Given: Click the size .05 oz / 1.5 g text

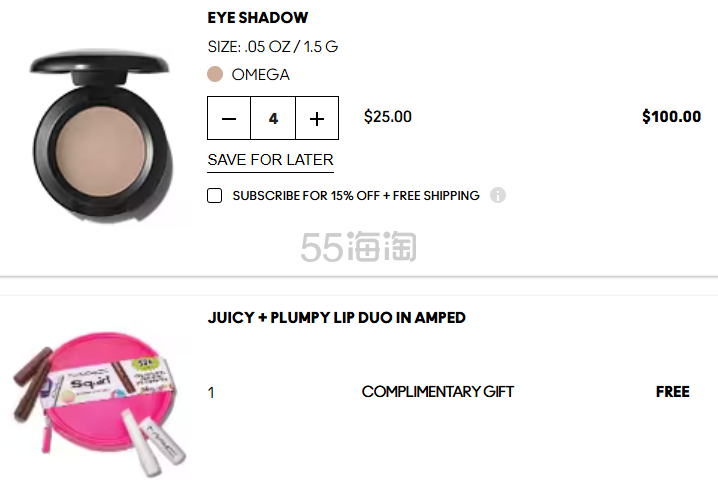Looking at the screenshot, I should (x=272, y=46).
